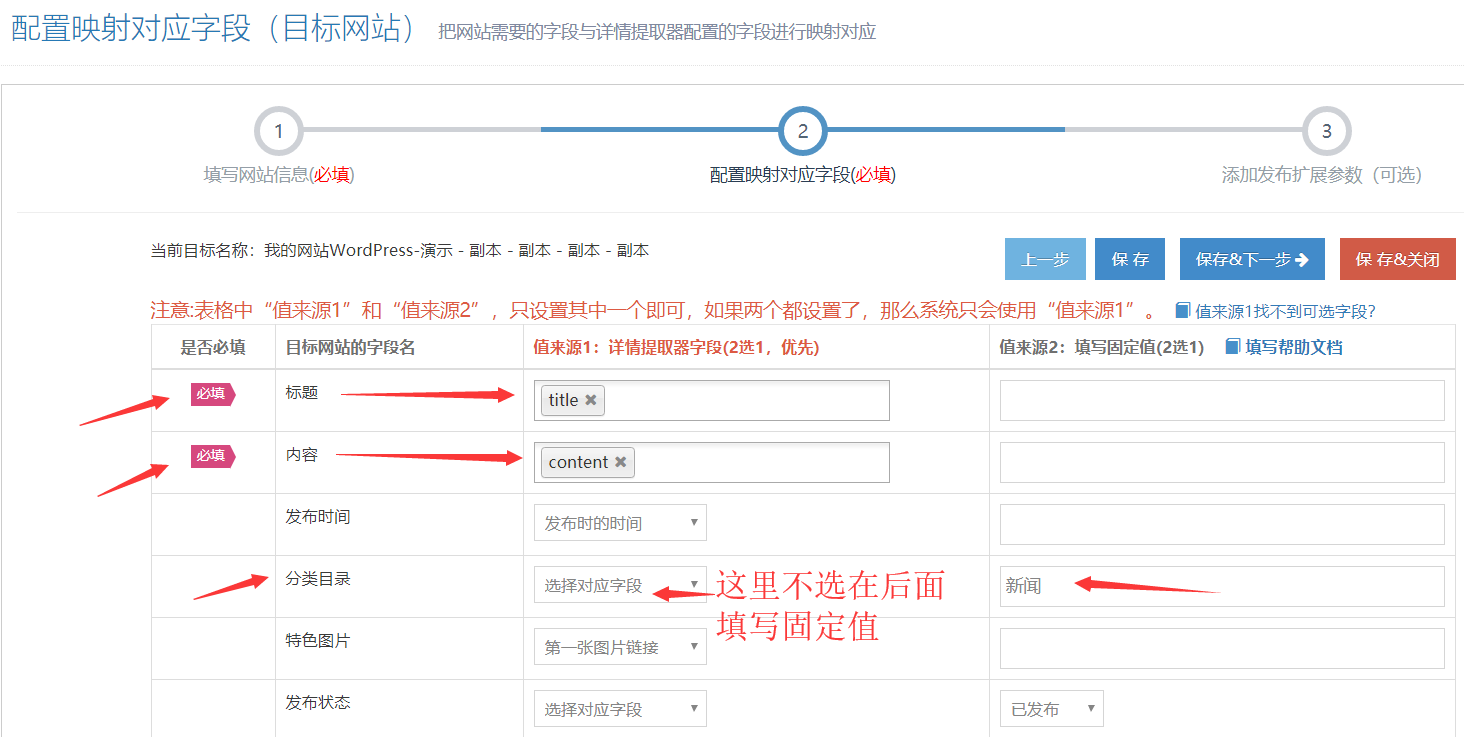Viewport: 1464px width, 737px height.
Task: Click the 发布时间 fixed-value input box
Action: 1222,524
